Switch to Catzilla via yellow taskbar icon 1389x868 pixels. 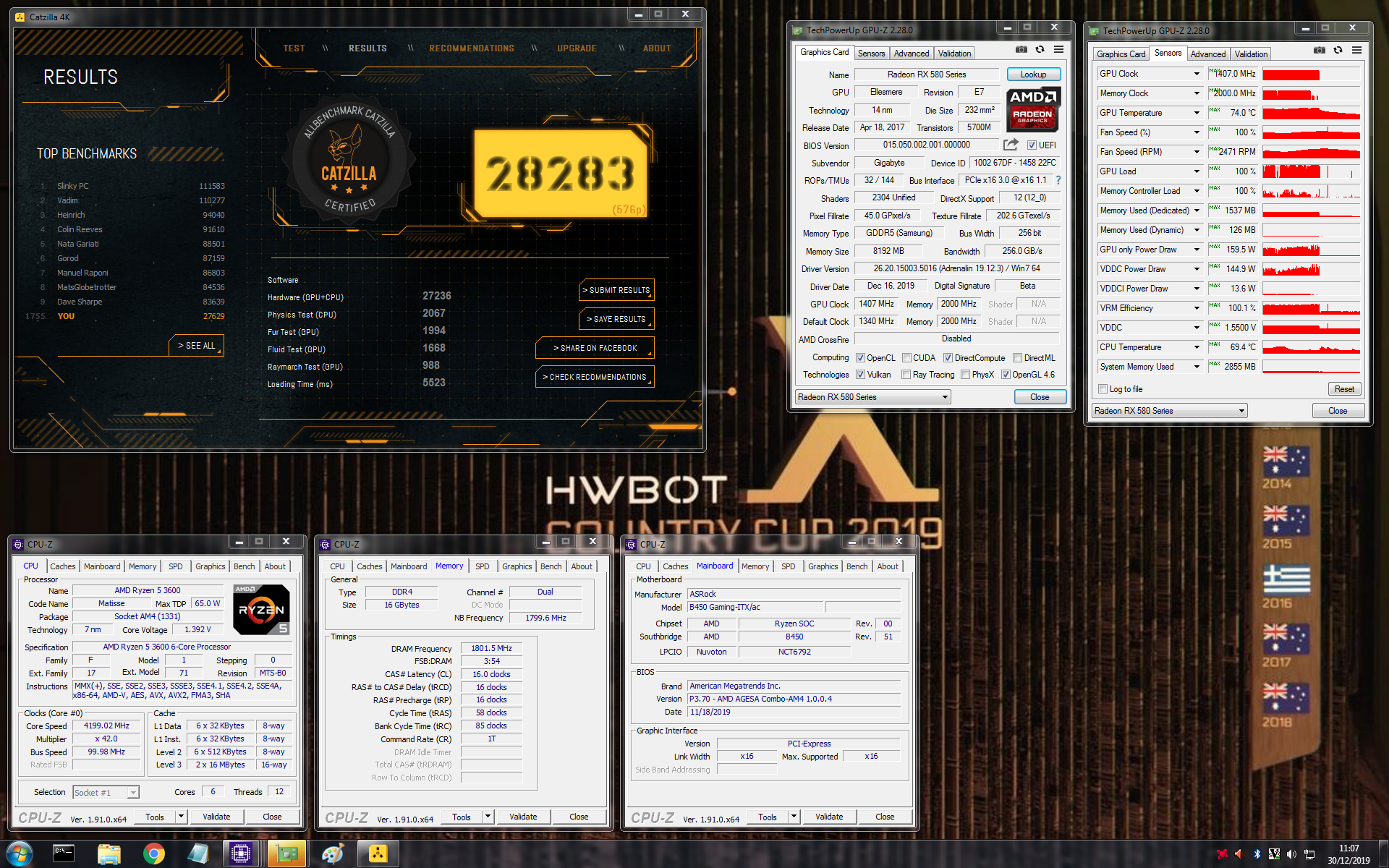(378, 854)
